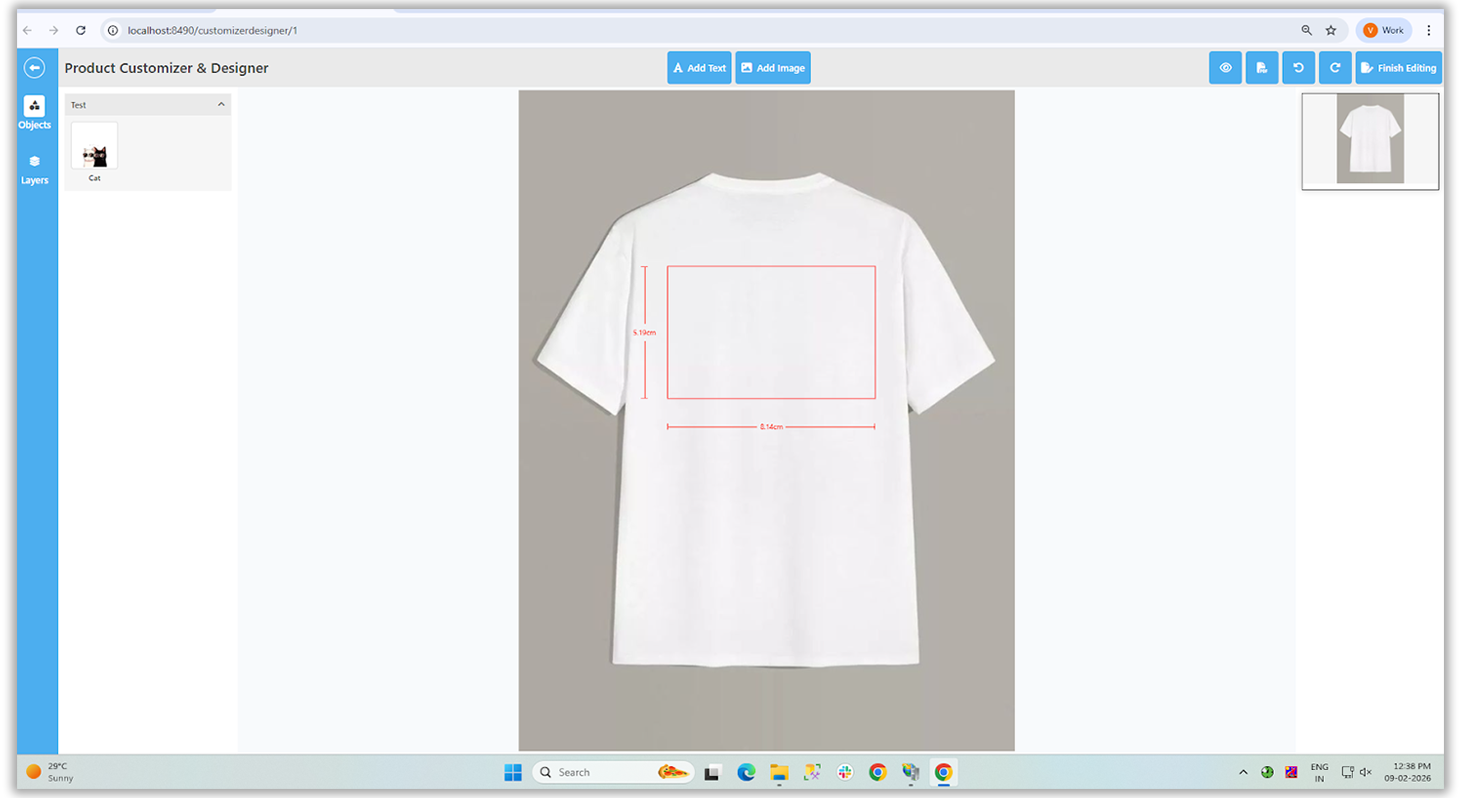This screenshot has width=1461, height=798.
Task: Open the Work profile menu
Action: (1384, 30)
